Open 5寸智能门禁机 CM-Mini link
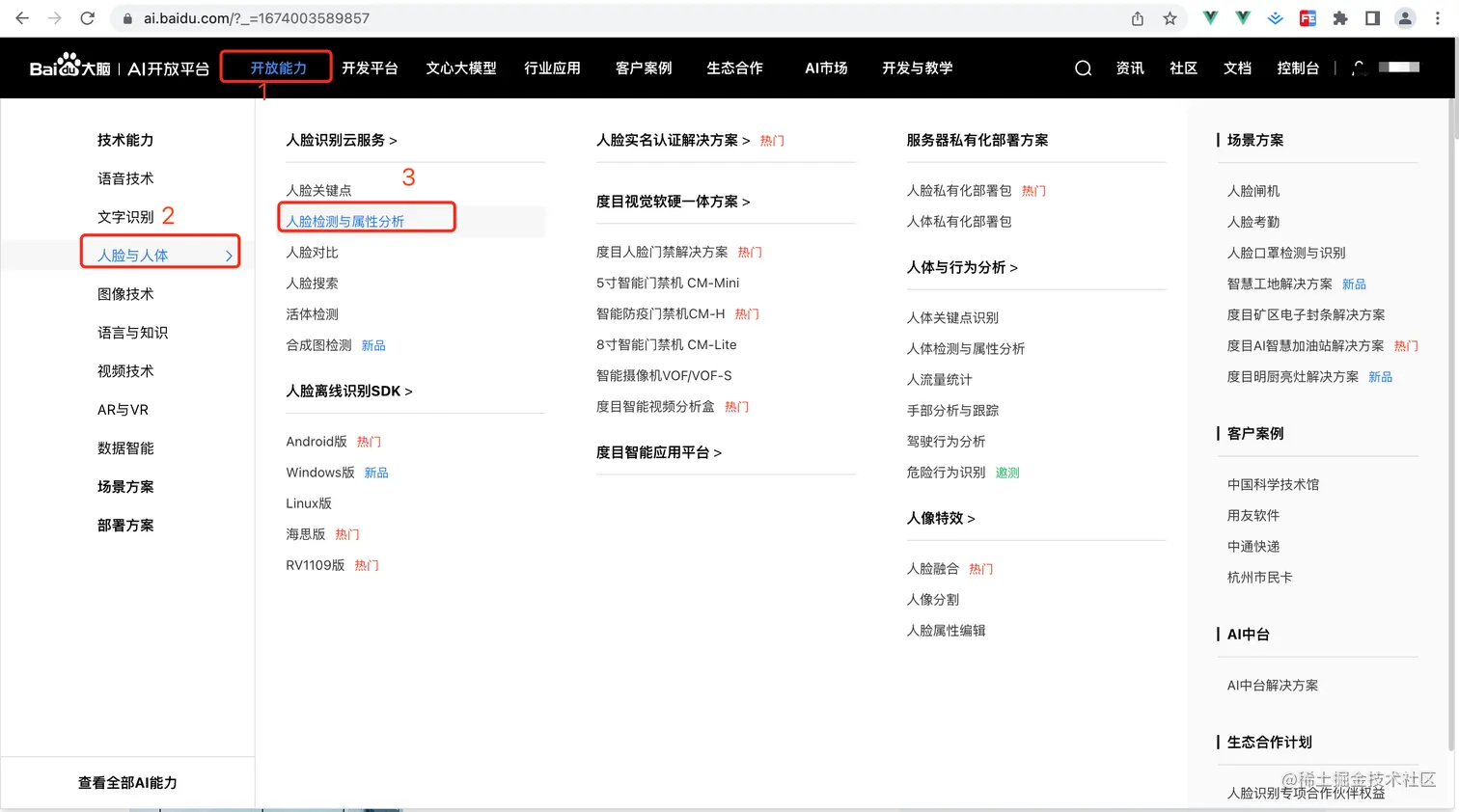Image resolution: width=1459 pixels, height=812 pixels. [668, 283]
